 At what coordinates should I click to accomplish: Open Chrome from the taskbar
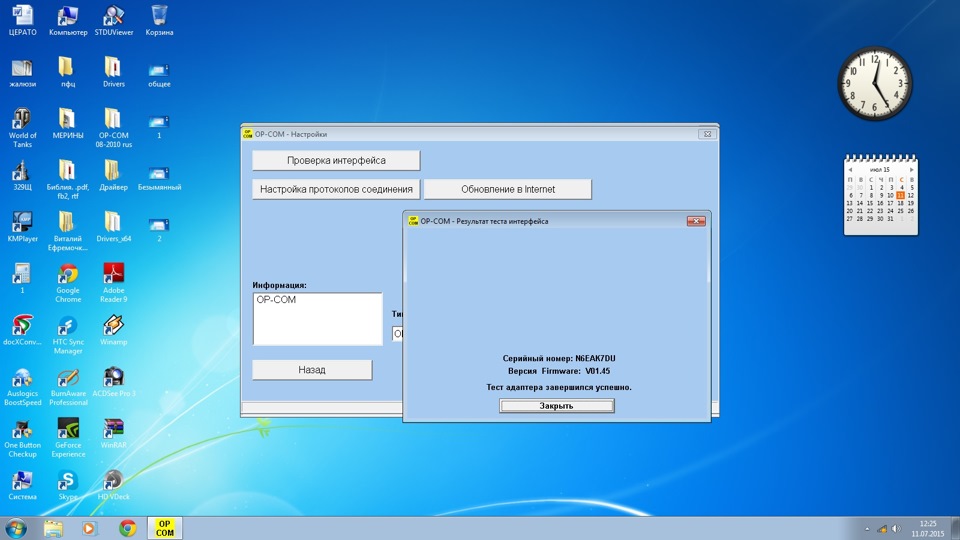click(x=127, y=528)
